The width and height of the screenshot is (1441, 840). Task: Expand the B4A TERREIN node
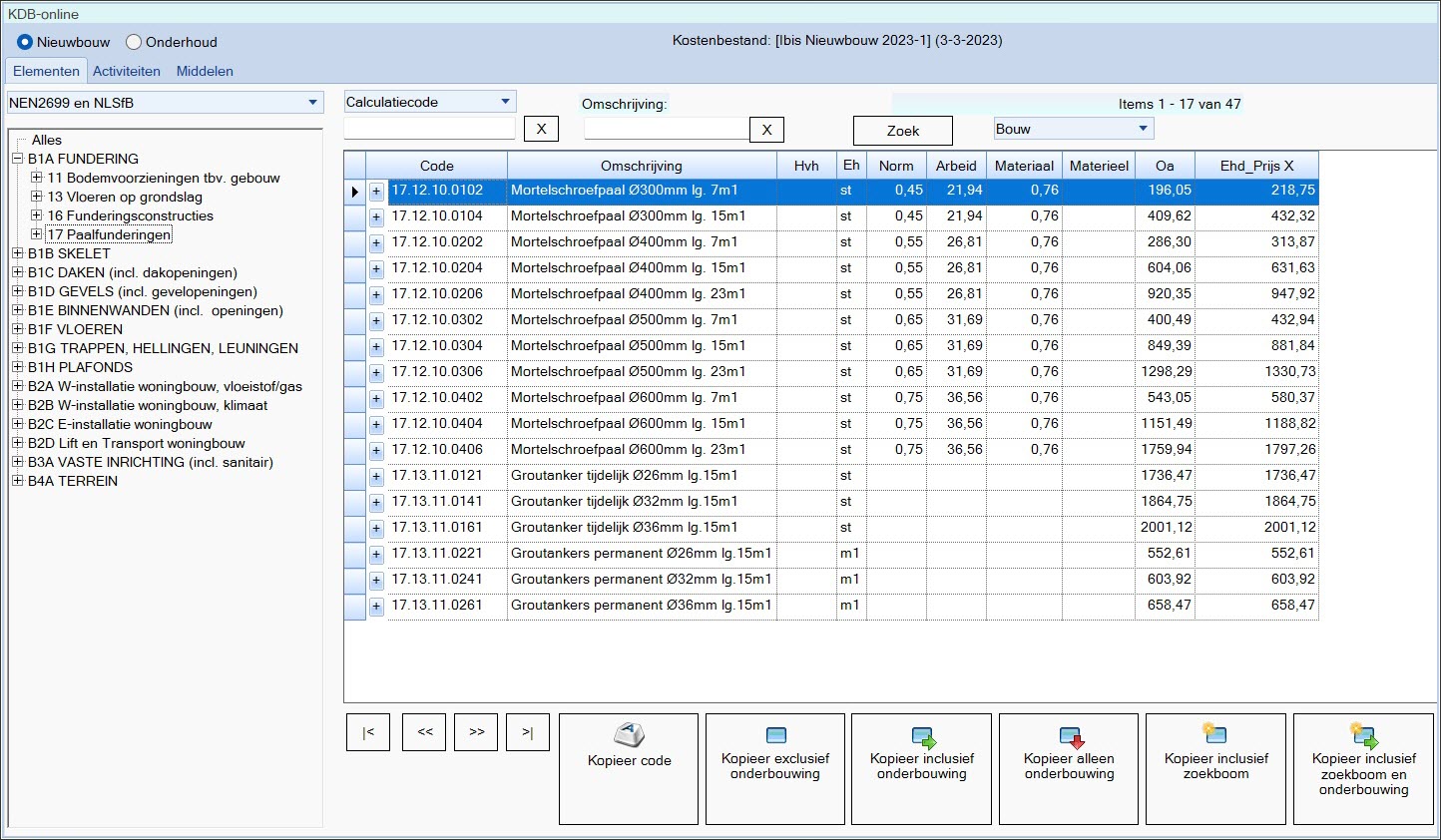[17, 481]
